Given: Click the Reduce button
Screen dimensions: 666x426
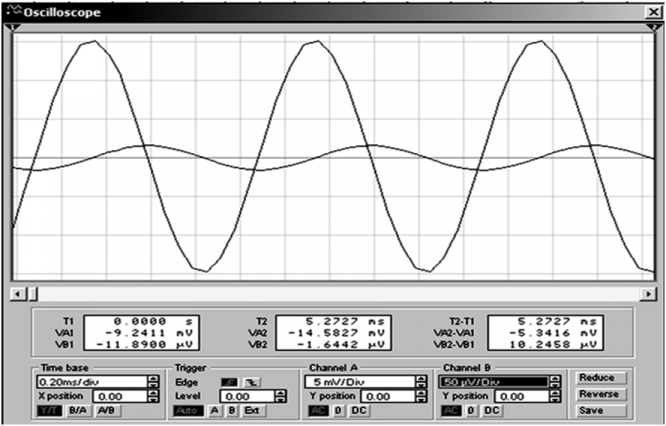Looking at the screenshot, I should (600, 378).
